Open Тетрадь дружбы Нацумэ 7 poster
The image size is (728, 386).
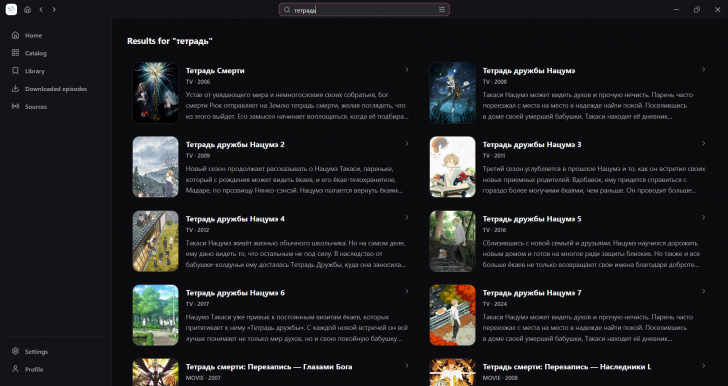pos(453,315)
